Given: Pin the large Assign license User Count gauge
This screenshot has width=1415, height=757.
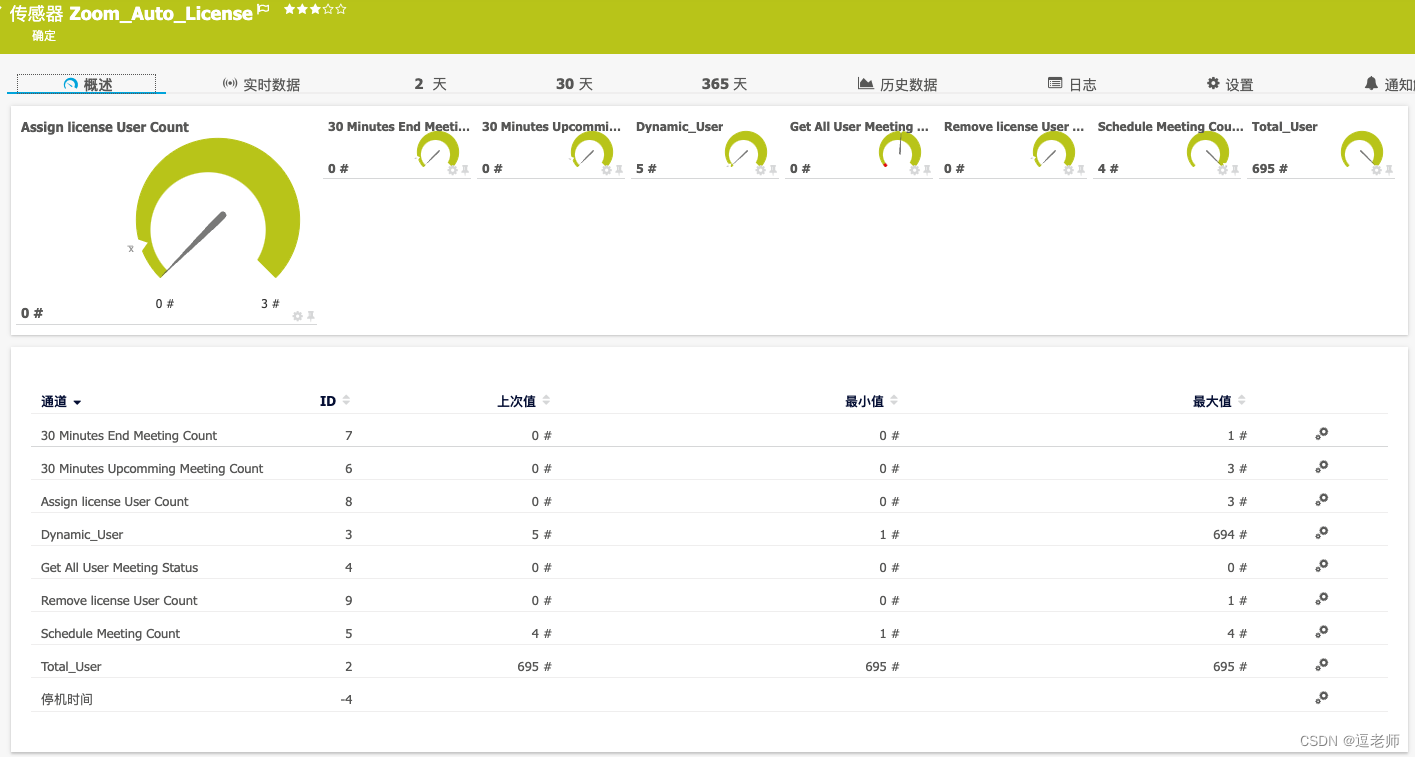Looking at the screenshot, I should click(311, 316).
